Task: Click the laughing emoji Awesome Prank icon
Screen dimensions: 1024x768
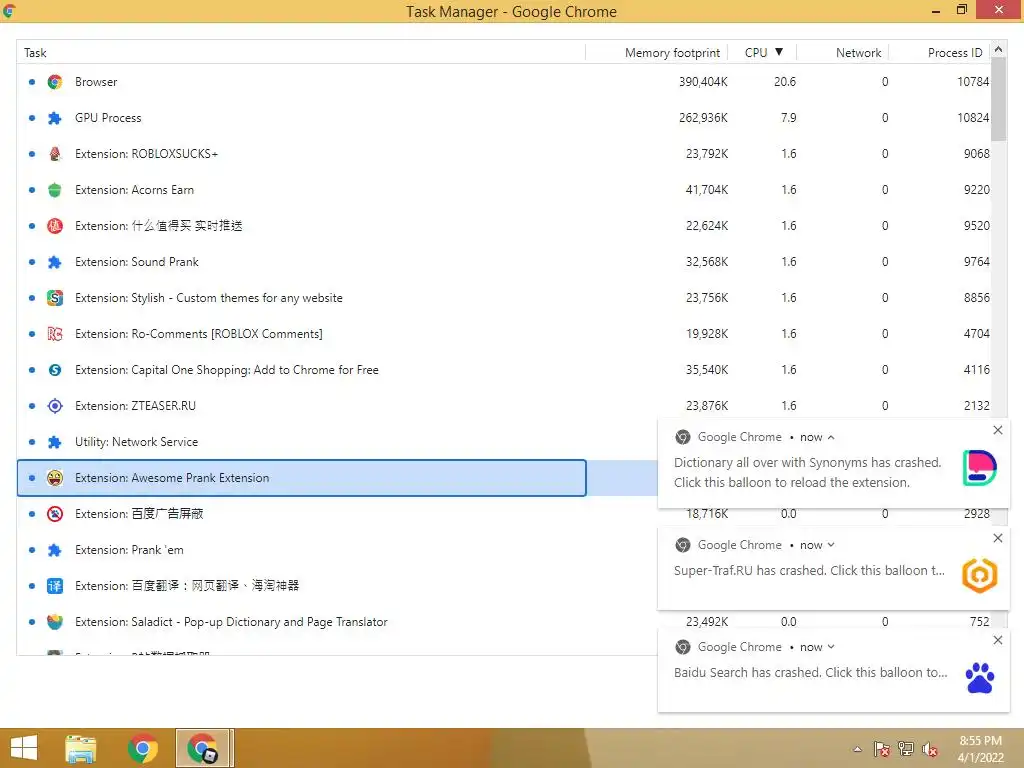Action: point(55,478)
